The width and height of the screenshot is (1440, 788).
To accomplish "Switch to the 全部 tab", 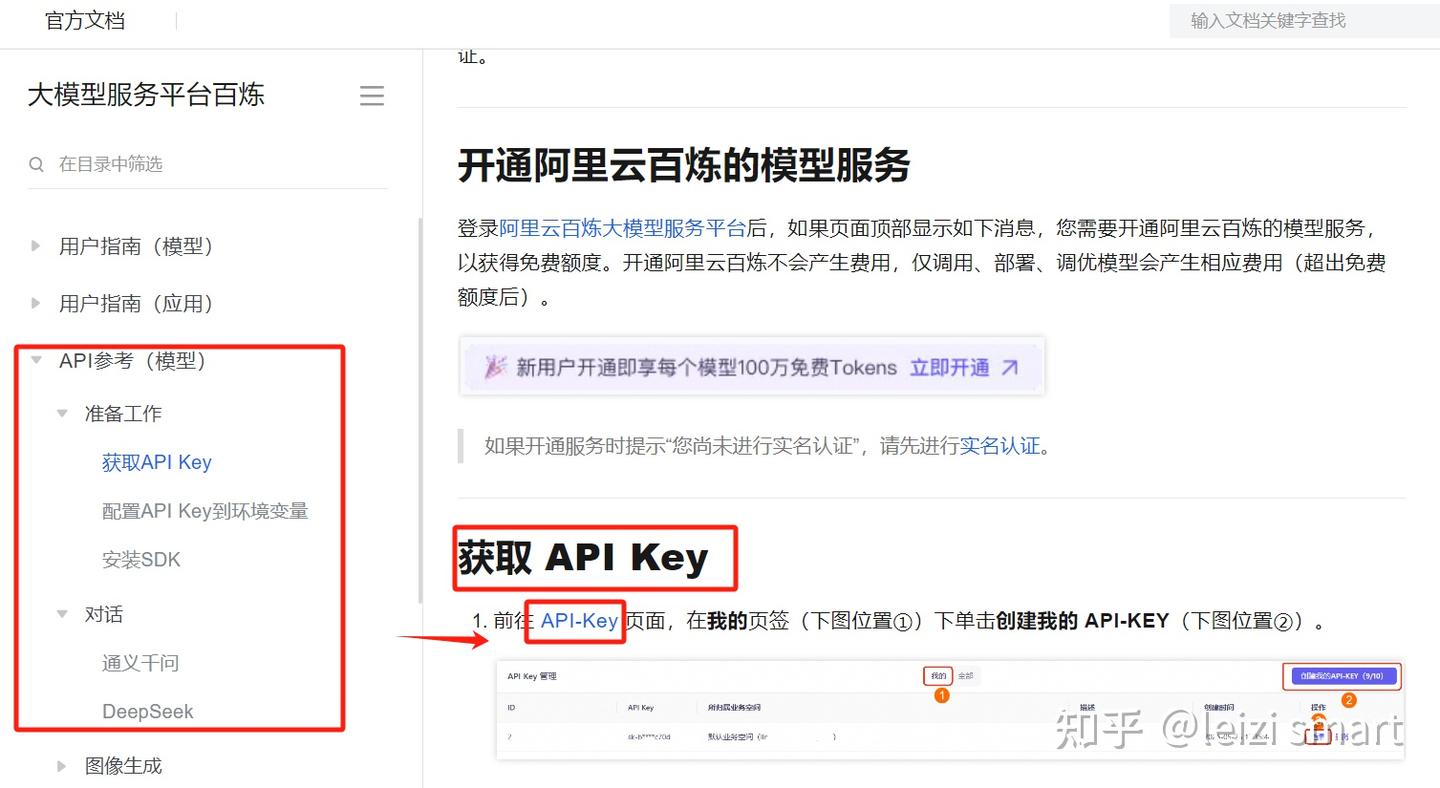I will coord(965,676).
